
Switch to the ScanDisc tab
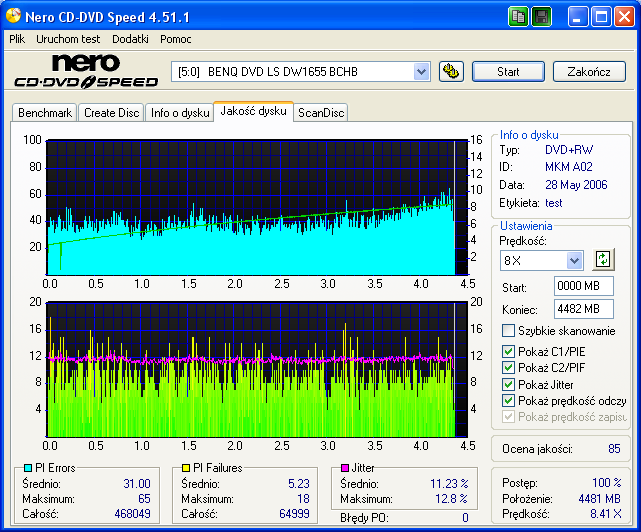click(x=321, y=113)
